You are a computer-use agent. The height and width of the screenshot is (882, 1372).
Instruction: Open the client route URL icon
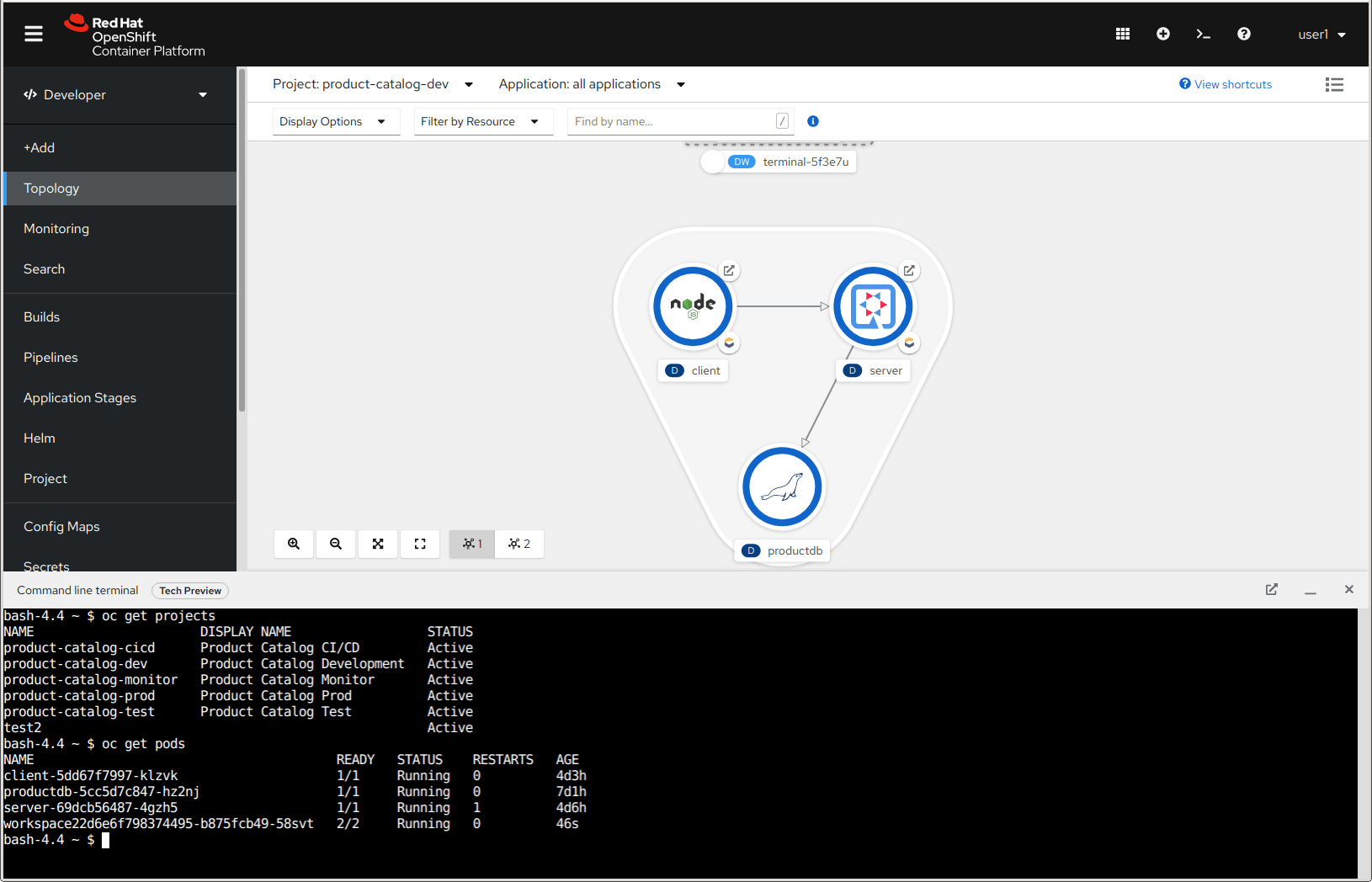[729, 270]
